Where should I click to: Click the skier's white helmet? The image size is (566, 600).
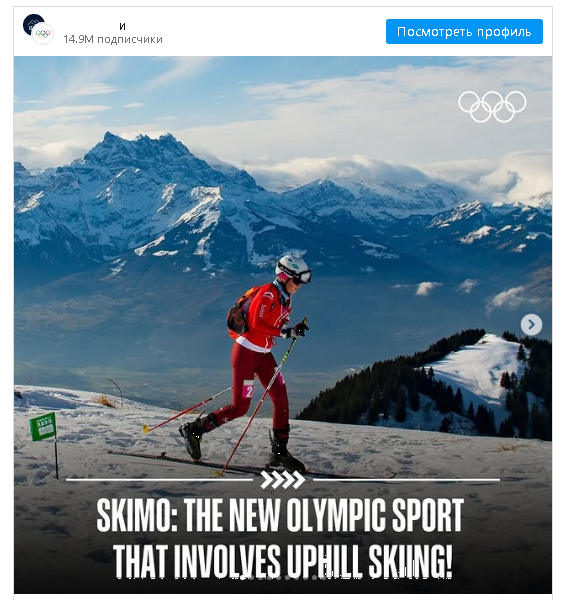[x=292, y=266]
